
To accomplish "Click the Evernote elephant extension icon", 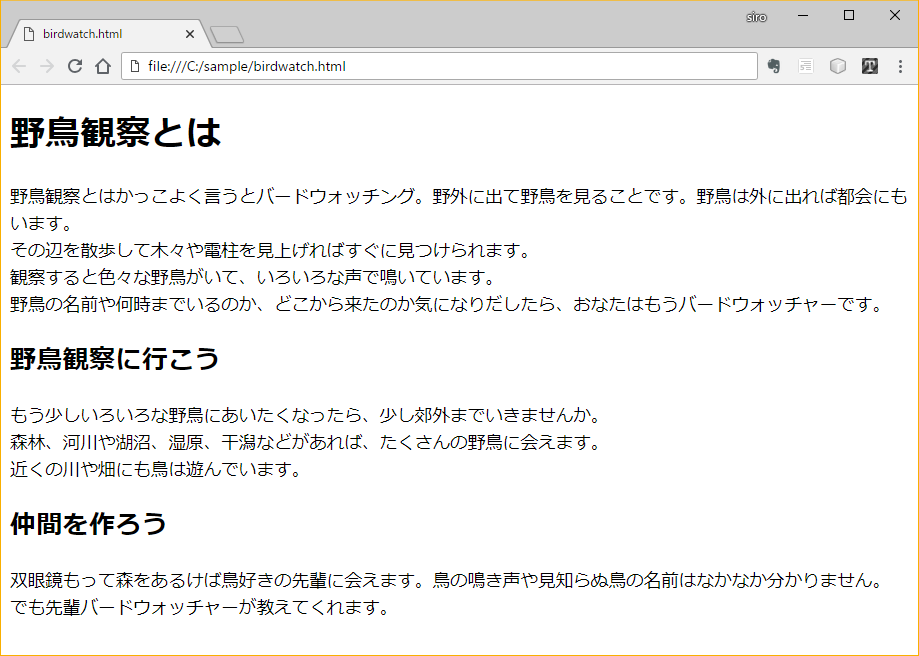I will [x=773, y=66].
